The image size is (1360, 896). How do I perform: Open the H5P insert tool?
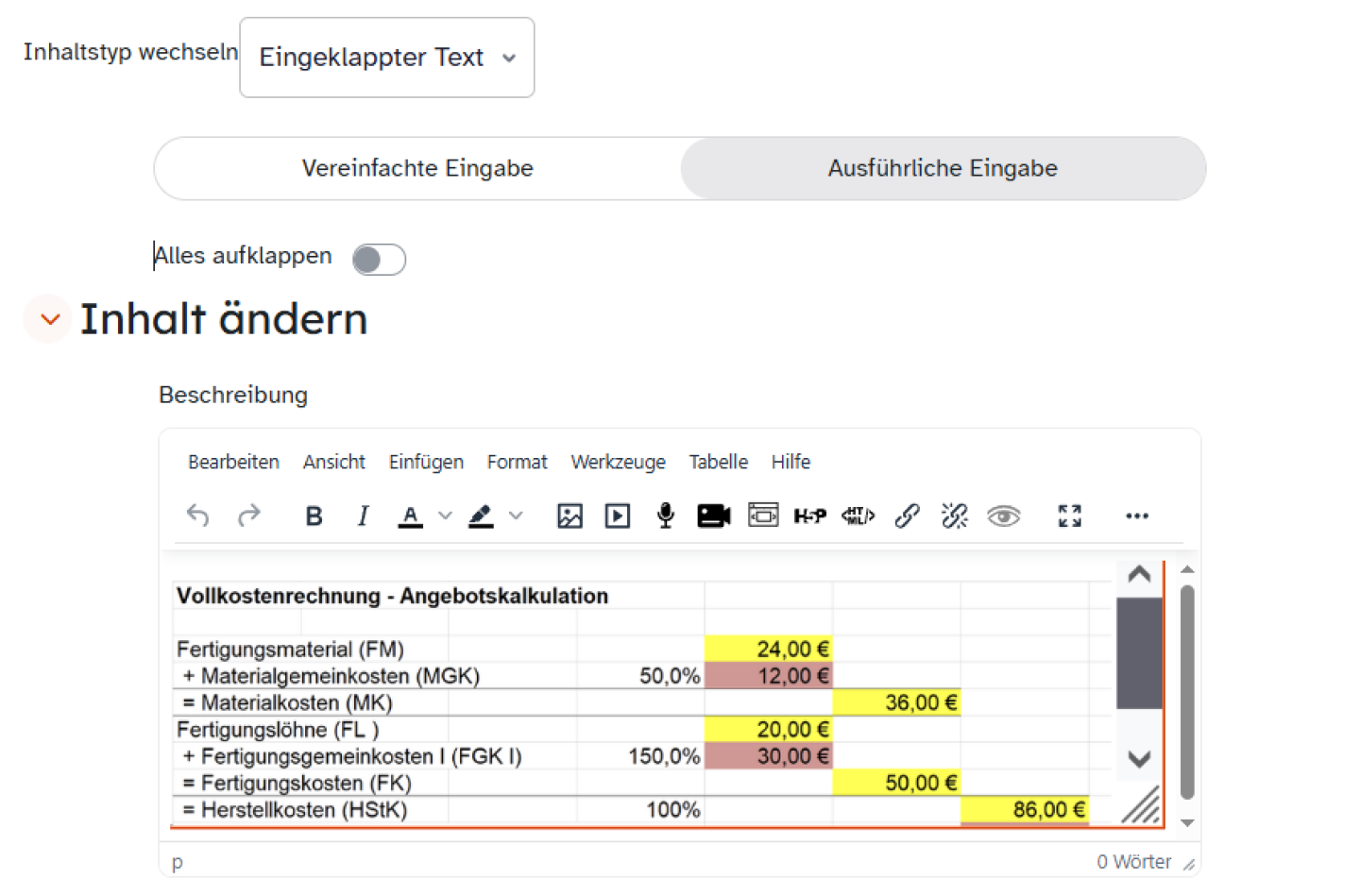pyautogui.click(x=809, y=516)
